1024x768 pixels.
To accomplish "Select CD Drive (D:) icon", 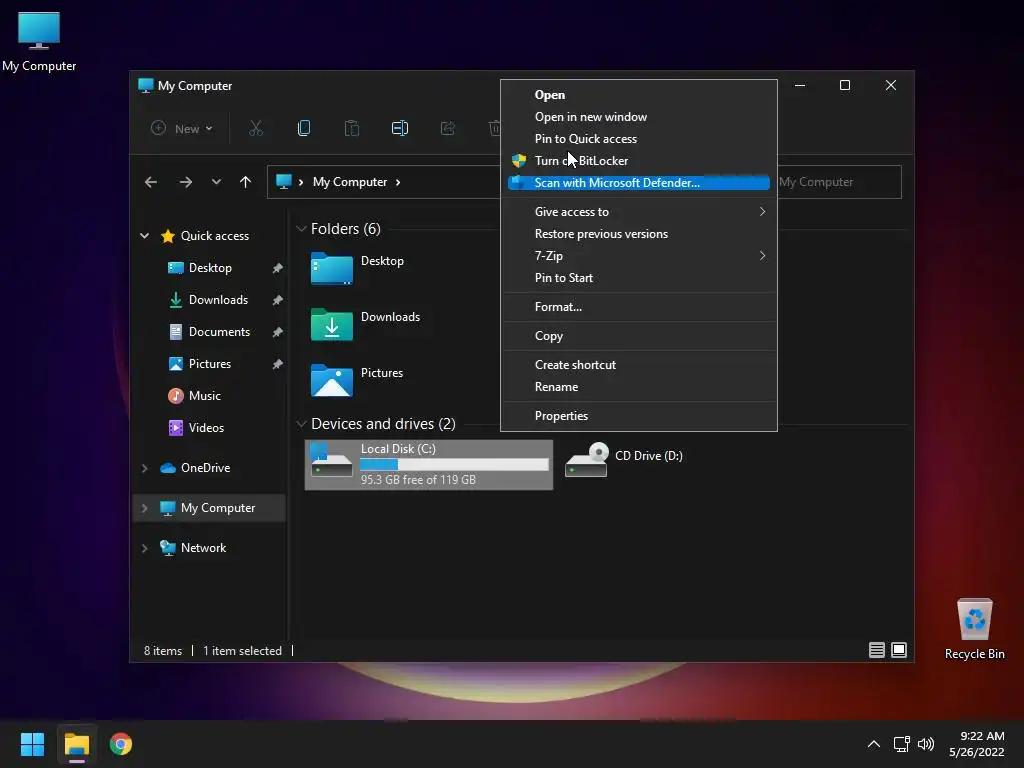I will coord(586,460).
